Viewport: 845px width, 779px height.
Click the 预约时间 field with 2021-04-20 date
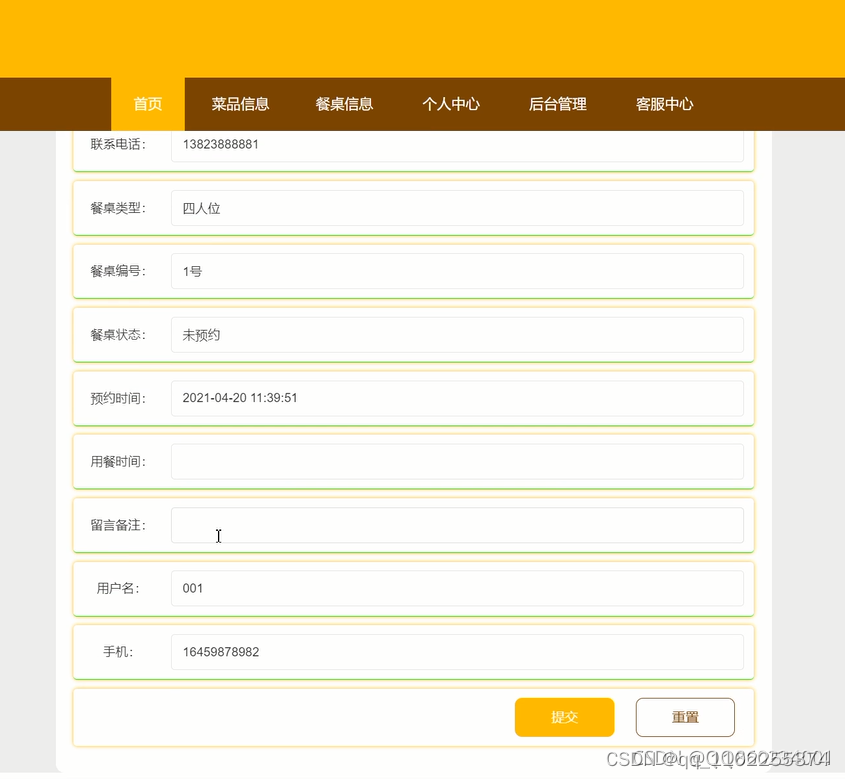(x=457, y=398)
